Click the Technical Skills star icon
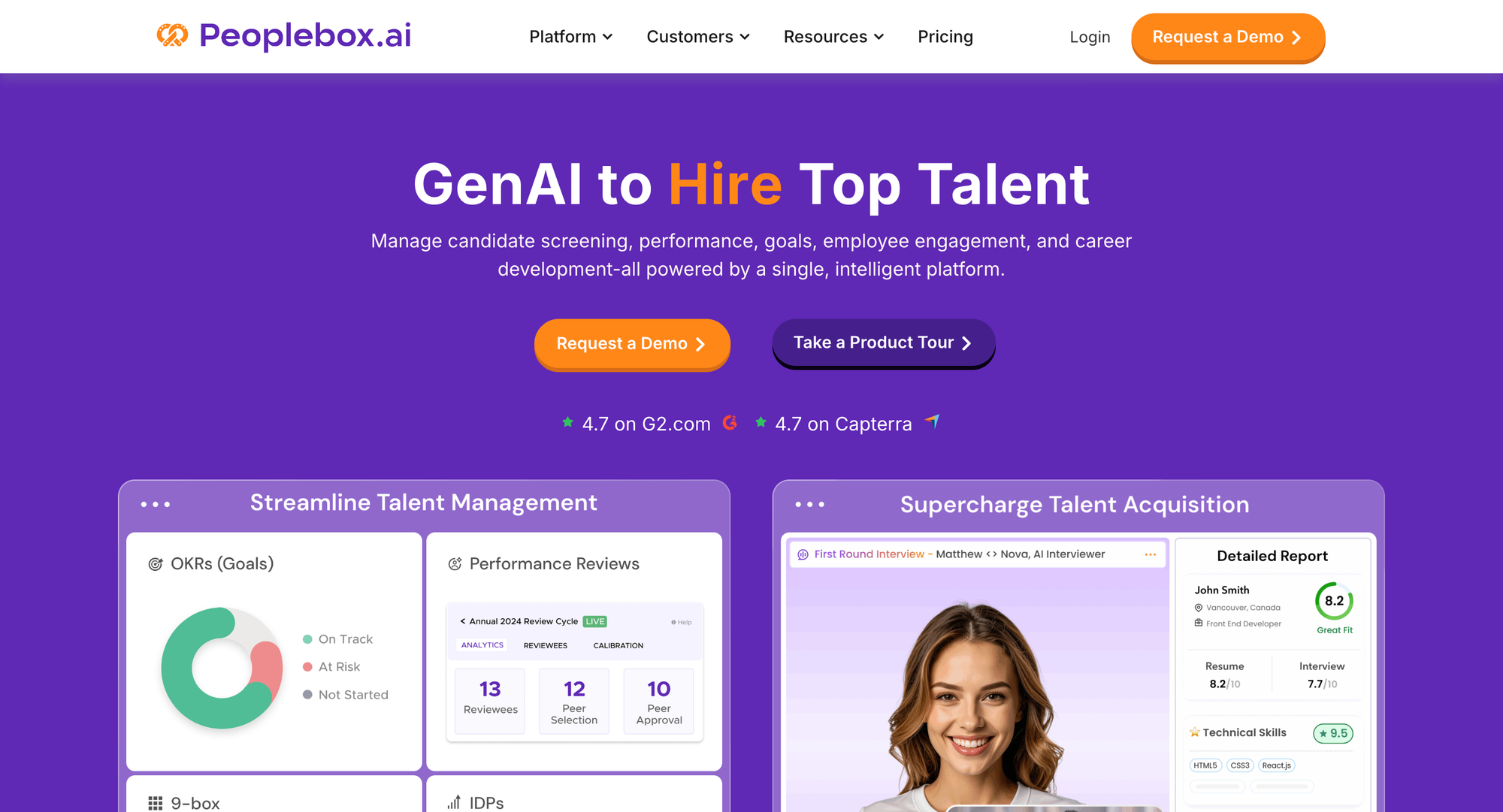Screen dimensions: 1503x812 tap(1194, 732)
